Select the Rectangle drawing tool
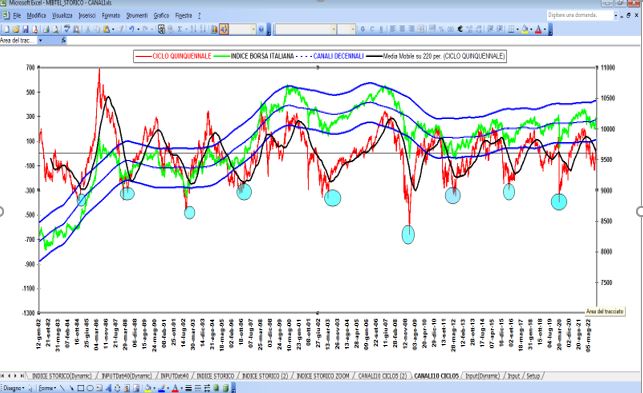Image resolution: width=643 pixels, height=393 pixels. tap(81, 388)
